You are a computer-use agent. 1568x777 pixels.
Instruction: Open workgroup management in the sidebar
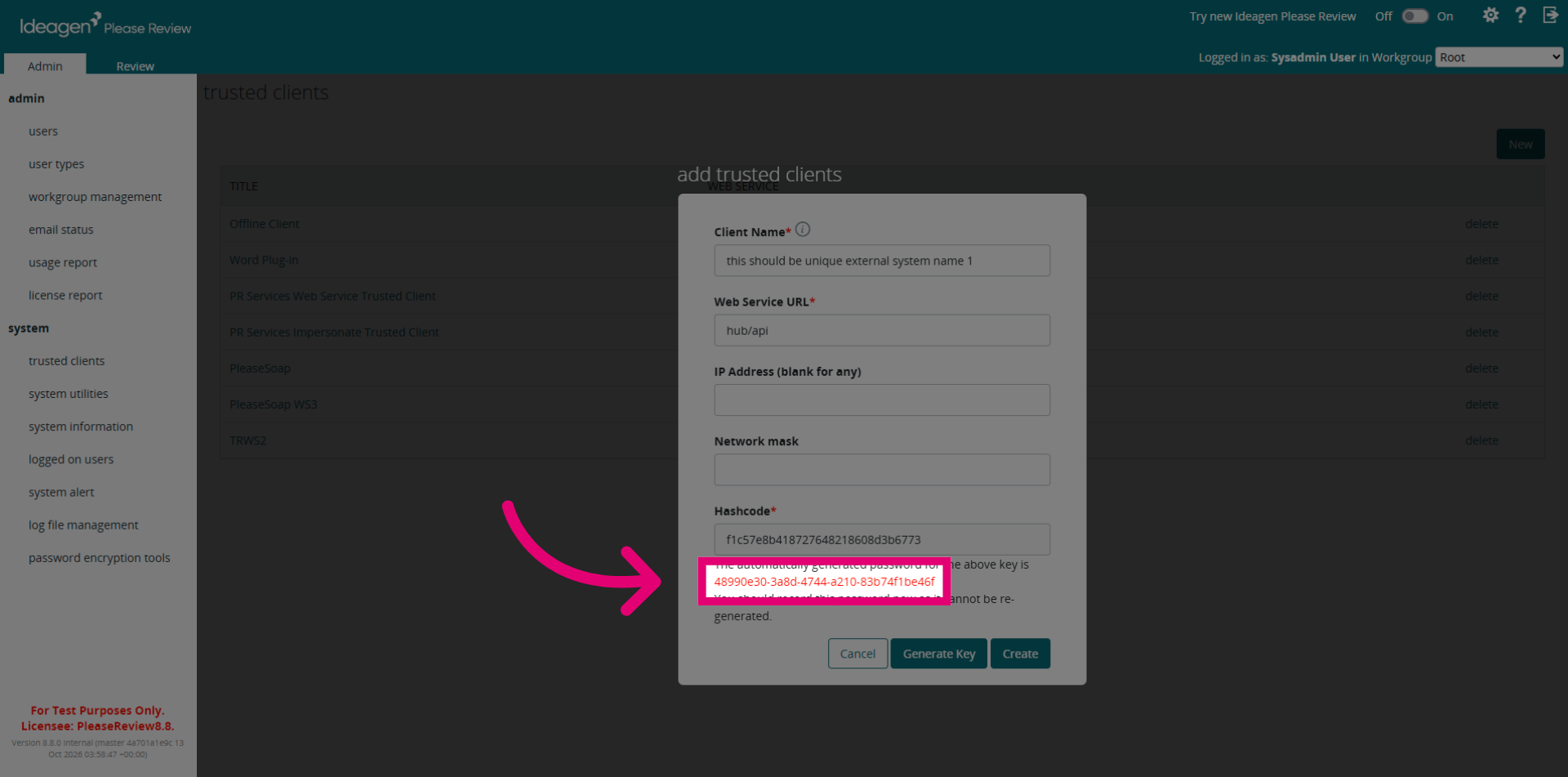pos(95,196)
